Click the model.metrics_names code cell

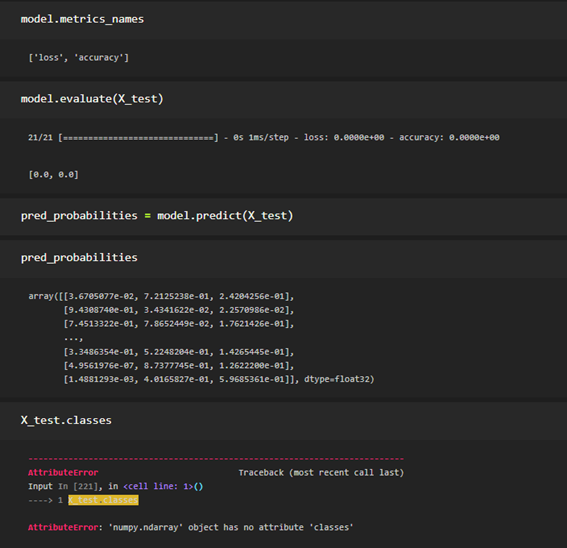pos(284,20)
